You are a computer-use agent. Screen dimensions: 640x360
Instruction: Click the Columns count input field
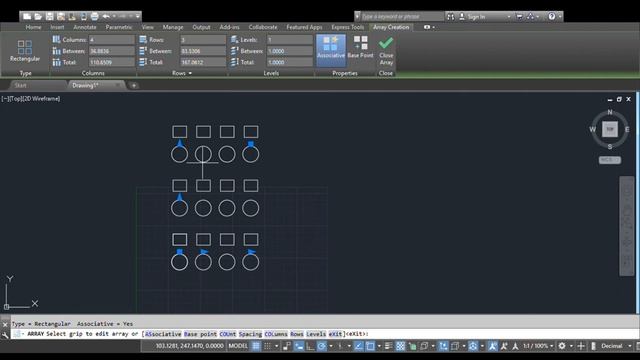pos(111,40)
